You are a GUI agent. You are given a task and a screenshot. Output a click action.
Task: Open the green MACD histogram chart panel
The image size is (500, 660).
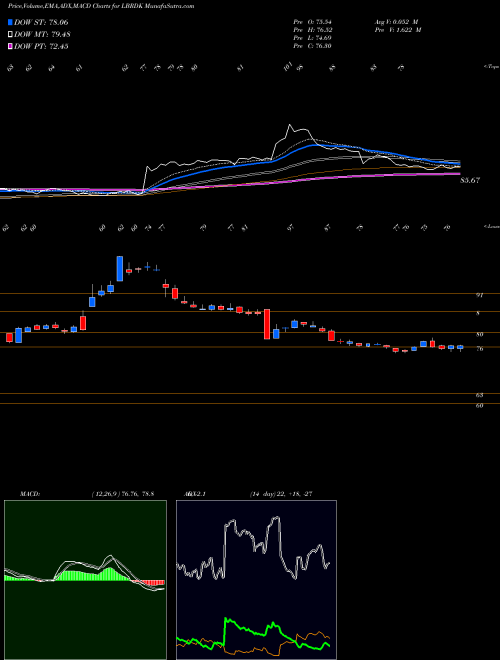(x=85, y=580)
